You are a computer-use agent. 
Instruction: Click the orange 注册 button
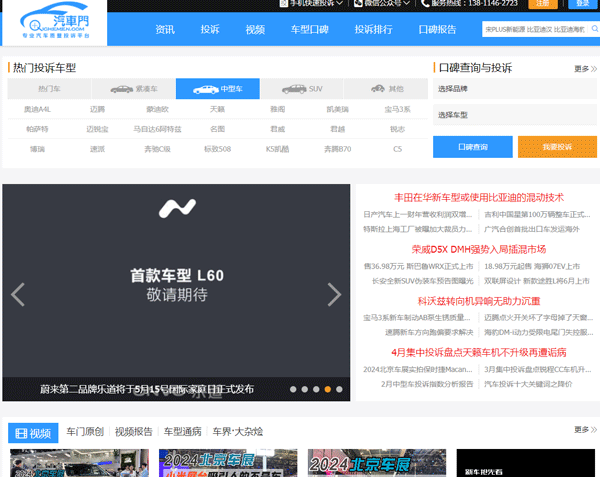point(543,3)
